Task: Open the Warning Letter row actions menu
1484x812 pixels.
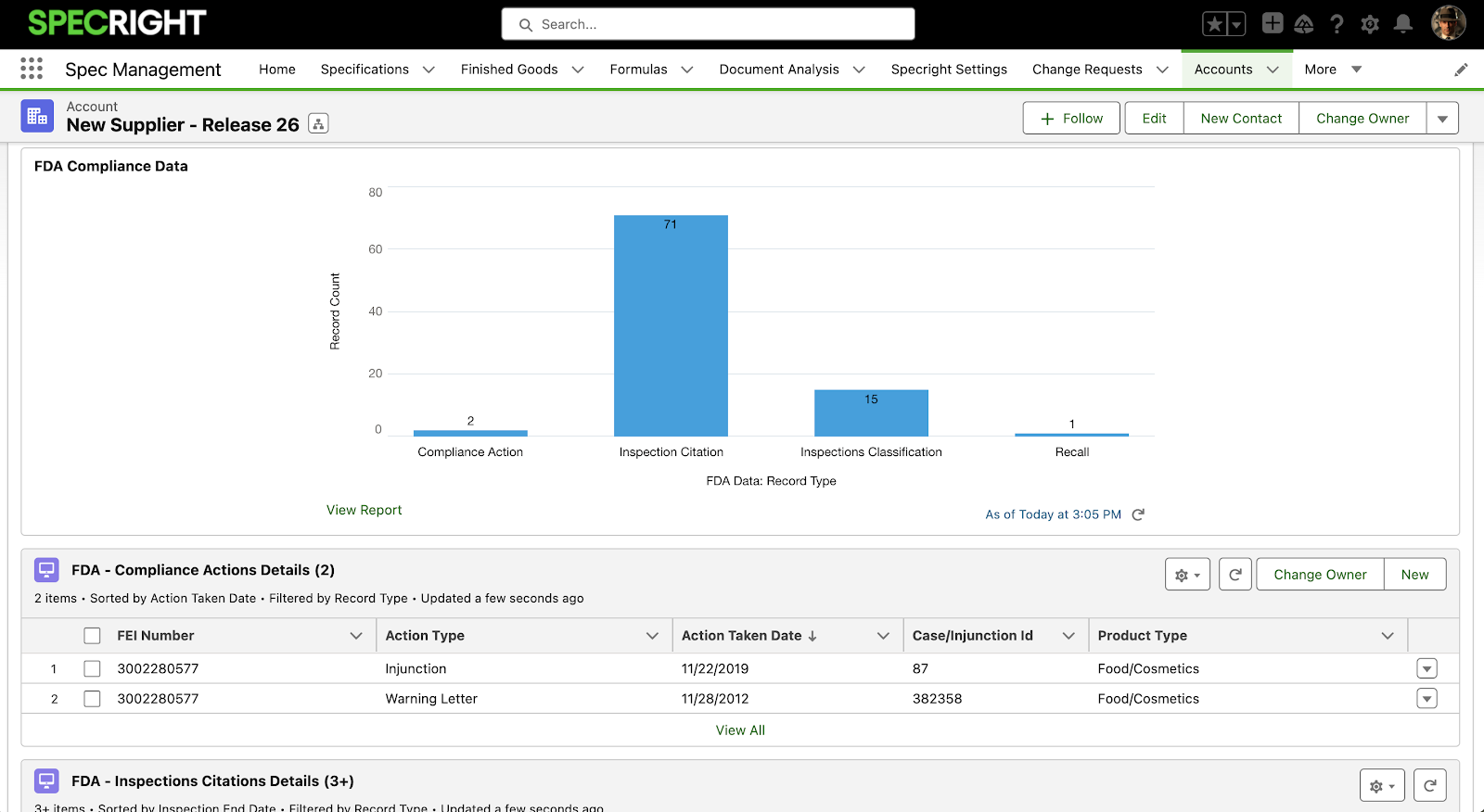Action: tap(1427, 699)
